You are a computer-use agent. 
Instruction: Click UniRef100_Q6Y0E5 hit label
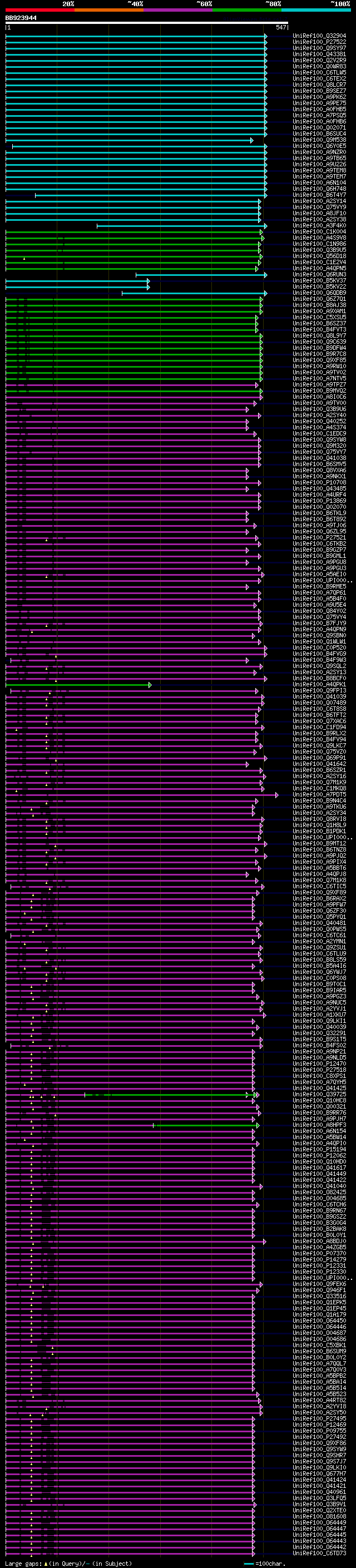pos(319,146)
